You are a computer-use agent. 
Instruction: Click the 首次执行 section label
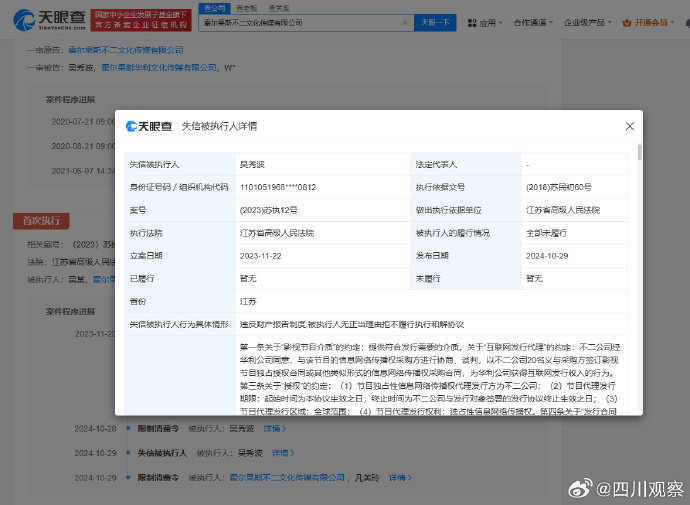point(42,220)
